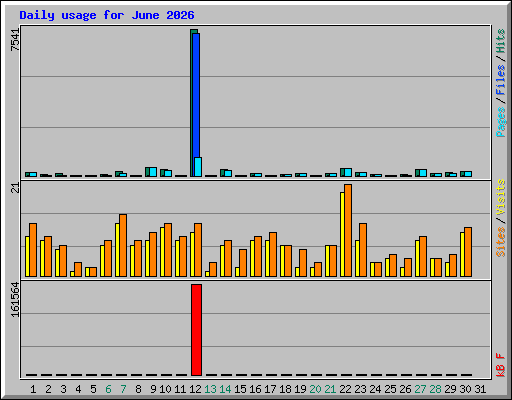Viewport: 512px width, 400px height.
Task: Click the x-axis day label 31
Action: (480, 389)
